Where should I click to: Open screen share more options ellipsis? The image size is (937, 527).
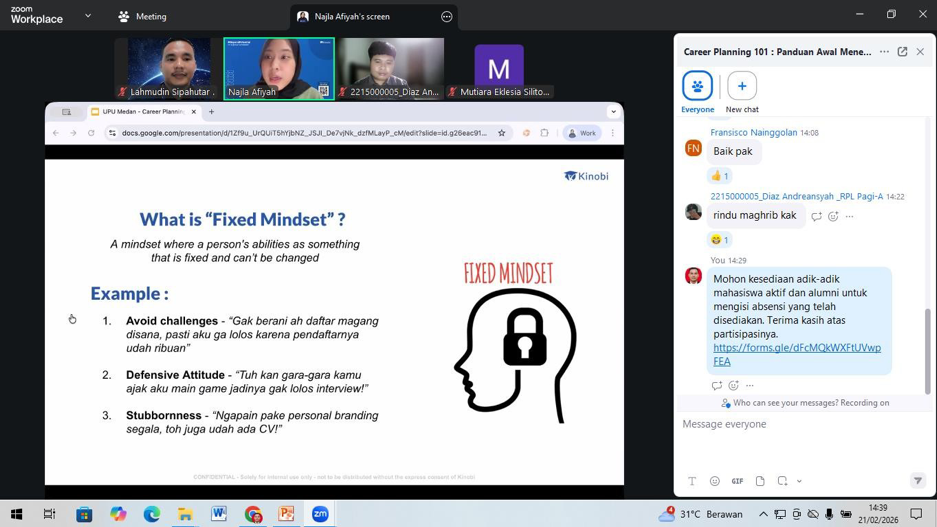447,16
